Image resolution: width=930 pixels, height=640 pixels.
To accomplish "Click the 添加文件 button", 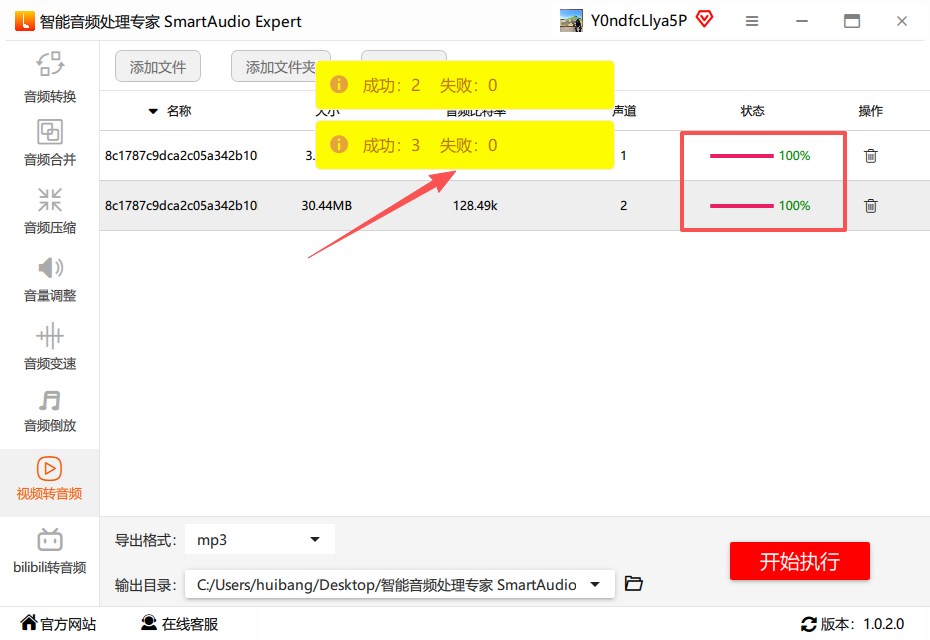I will (158, 67).
